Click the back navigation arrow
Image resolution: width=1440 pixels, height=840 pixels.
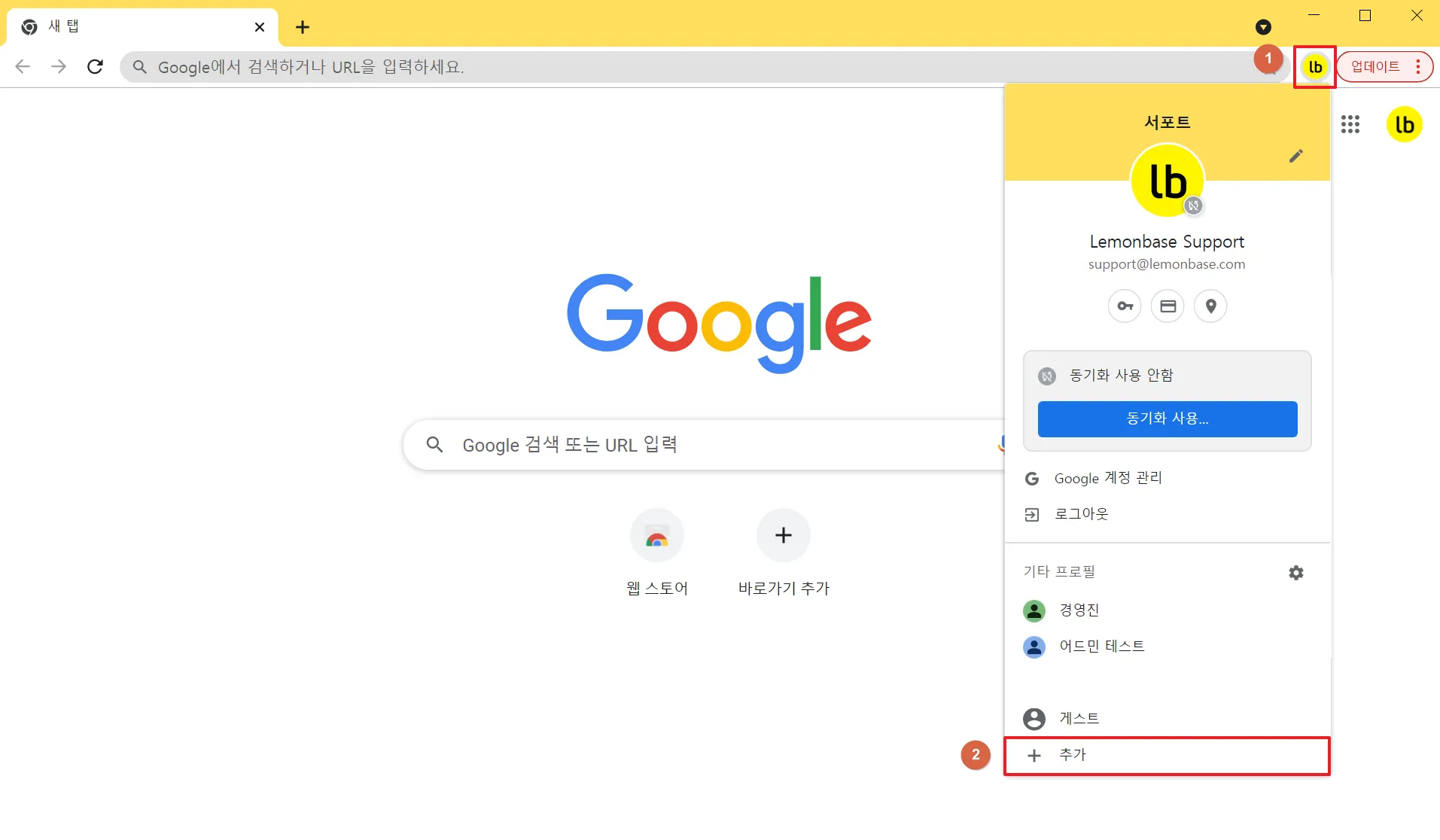(x=23, y=67)
